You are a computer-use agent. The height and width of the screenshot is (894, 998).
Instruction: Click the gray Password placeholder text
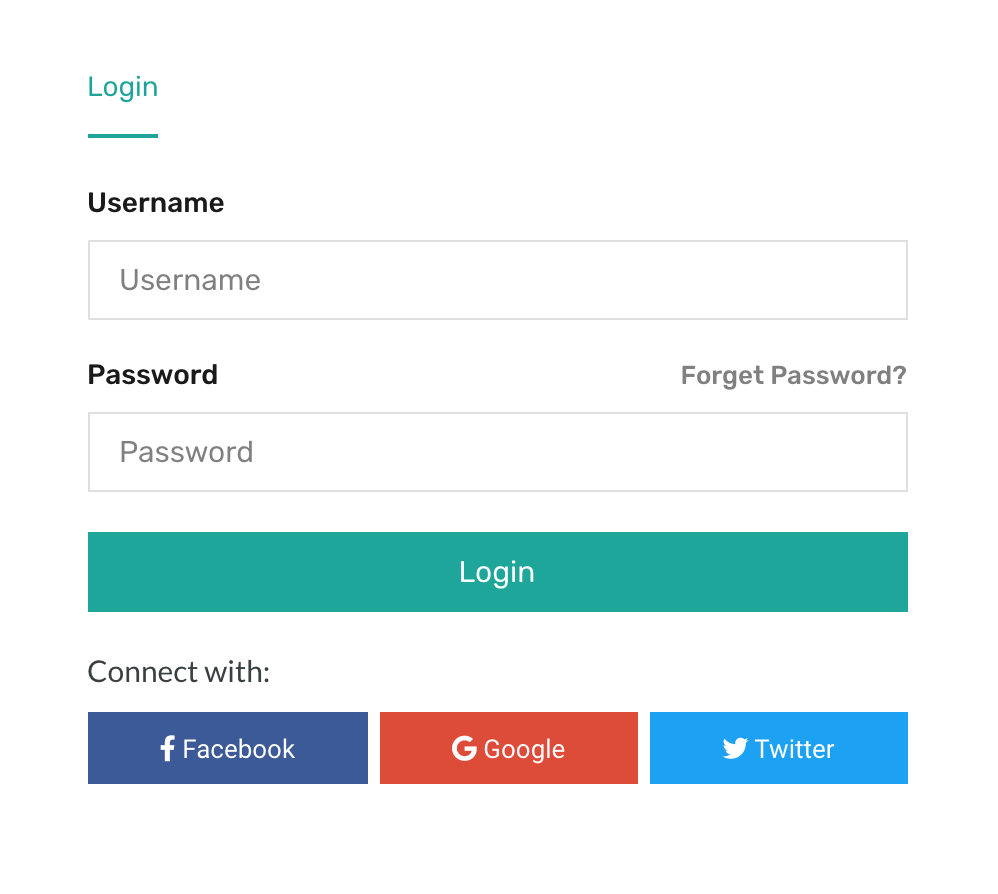point(186,452)
